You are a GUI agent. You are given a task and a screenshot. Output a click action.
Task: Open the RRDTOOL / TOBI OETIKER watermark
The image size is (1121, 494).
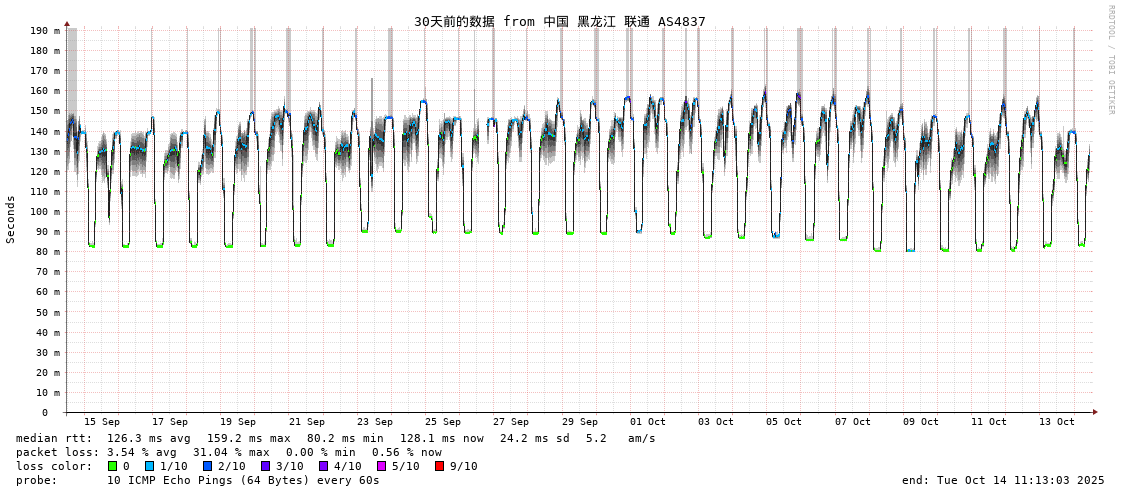[1110, 60]
